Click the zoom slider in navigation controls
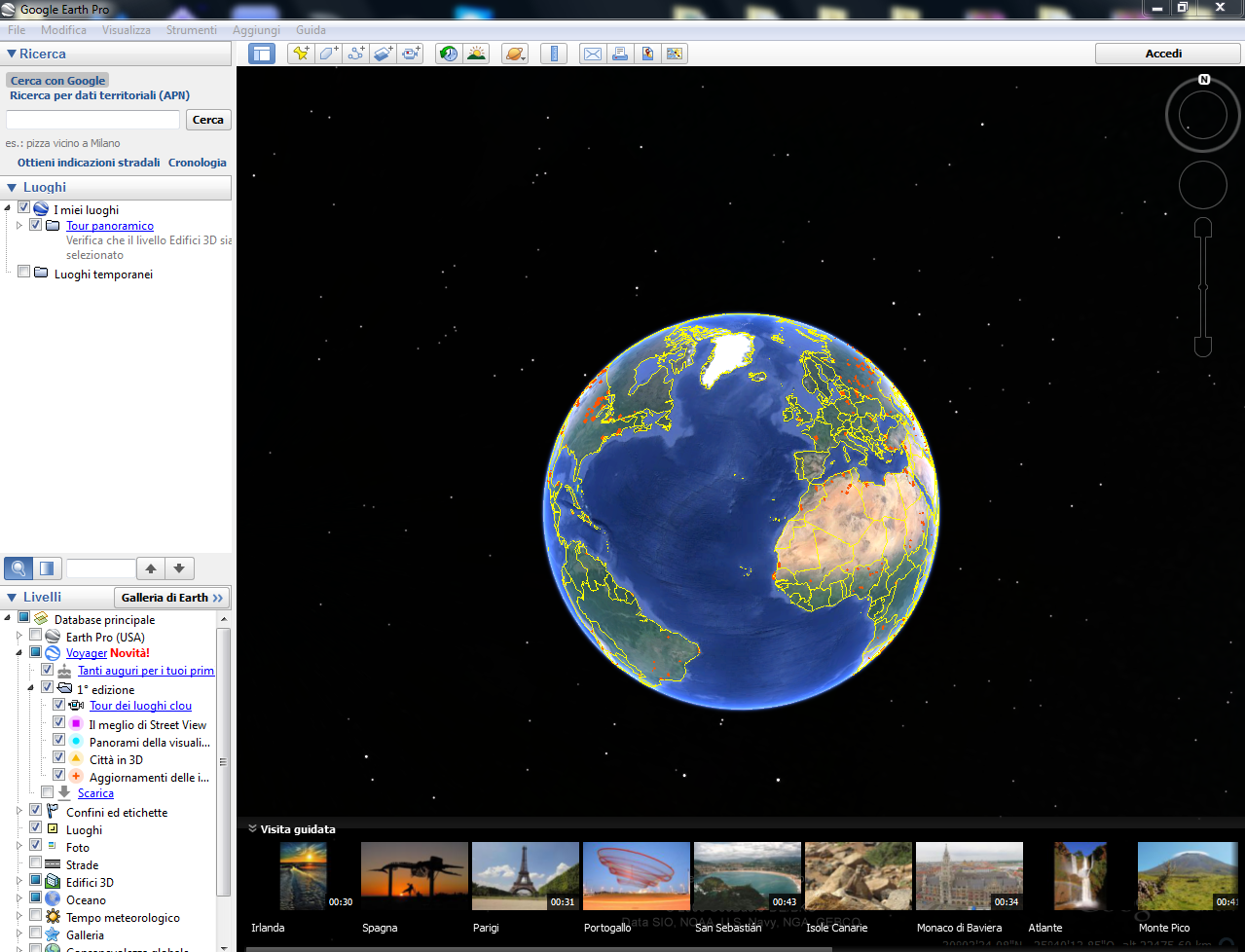The image size is (1245, 952). 1203,287
